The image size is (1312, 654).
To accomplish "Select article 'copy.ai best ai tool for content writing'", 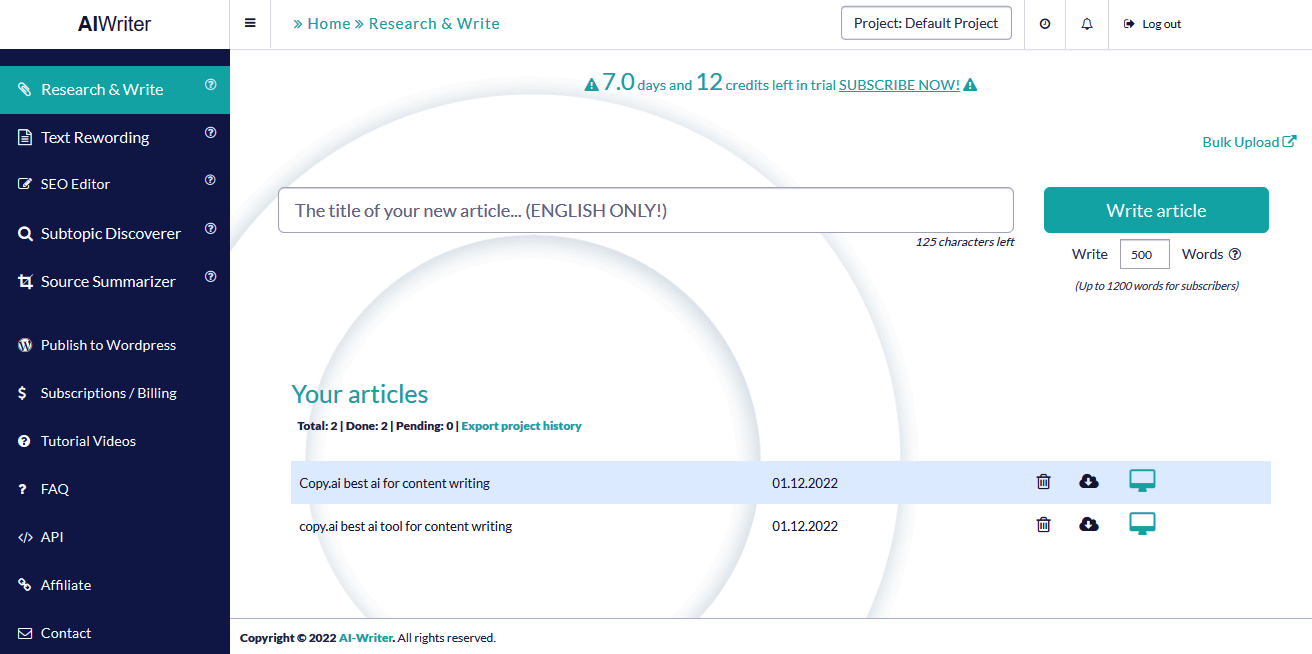I will pyautogui.click(x=406, y=526).
